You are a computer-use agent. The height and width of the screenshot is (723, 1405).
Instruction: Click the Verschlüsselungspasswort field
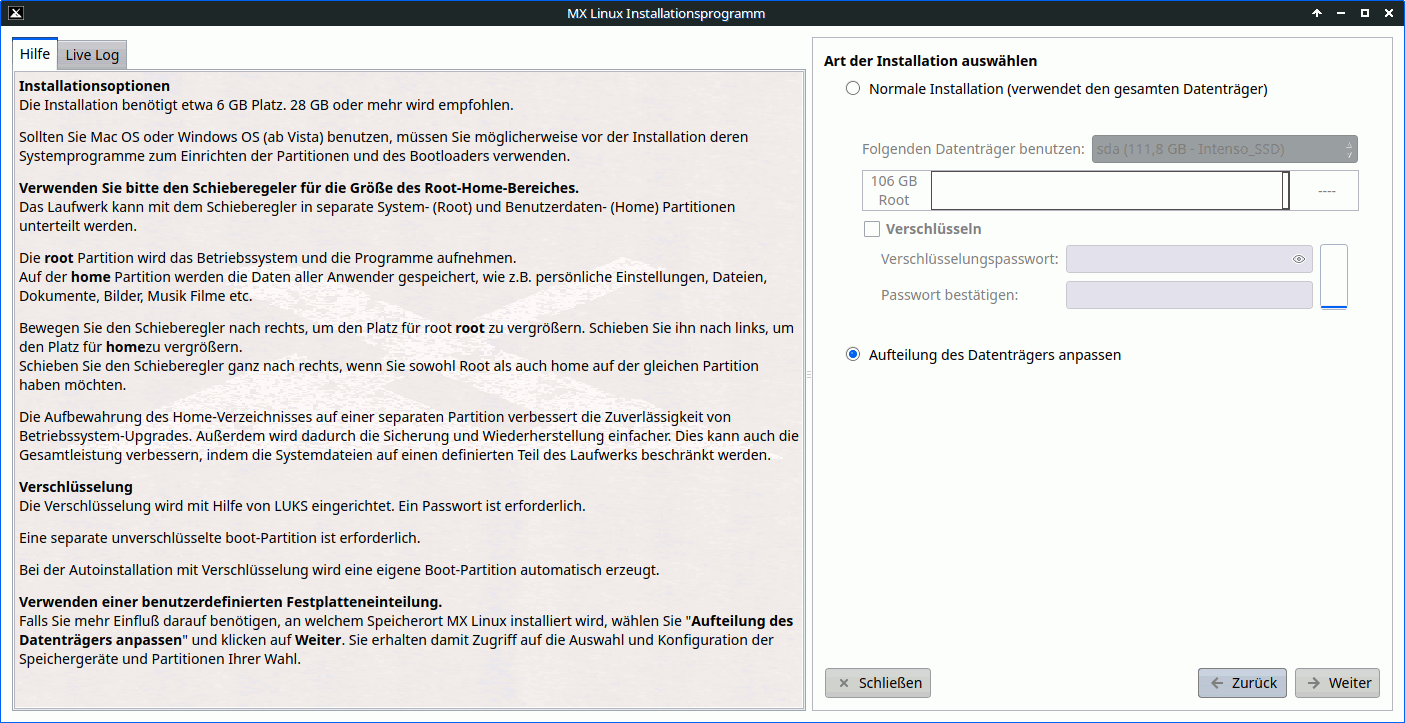pyautogui.click(x=1189, y=259)
